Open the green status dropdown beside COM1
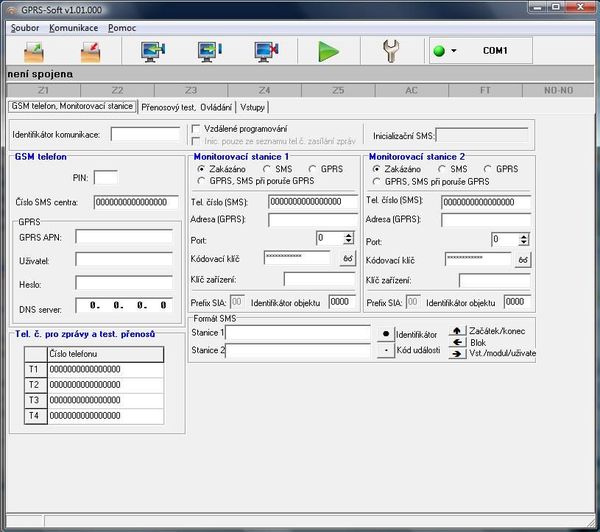The height and width of the screenshot is (532, 600). (446, 51)
